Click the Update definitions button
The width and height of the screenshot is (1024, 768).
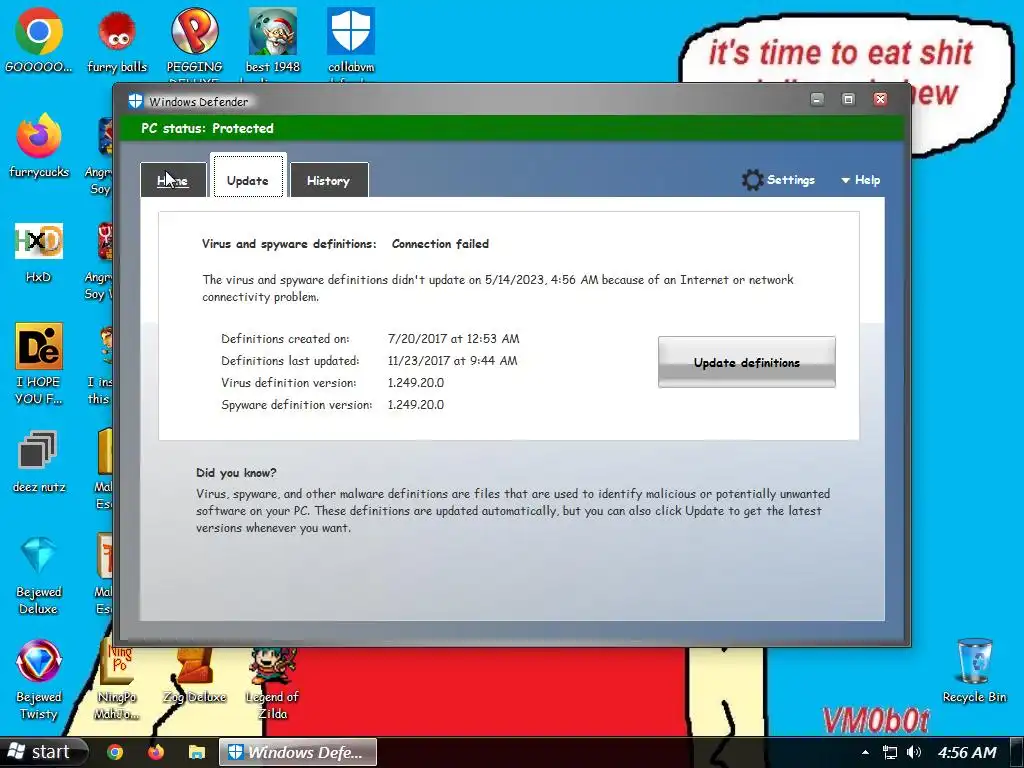point(746,362)
